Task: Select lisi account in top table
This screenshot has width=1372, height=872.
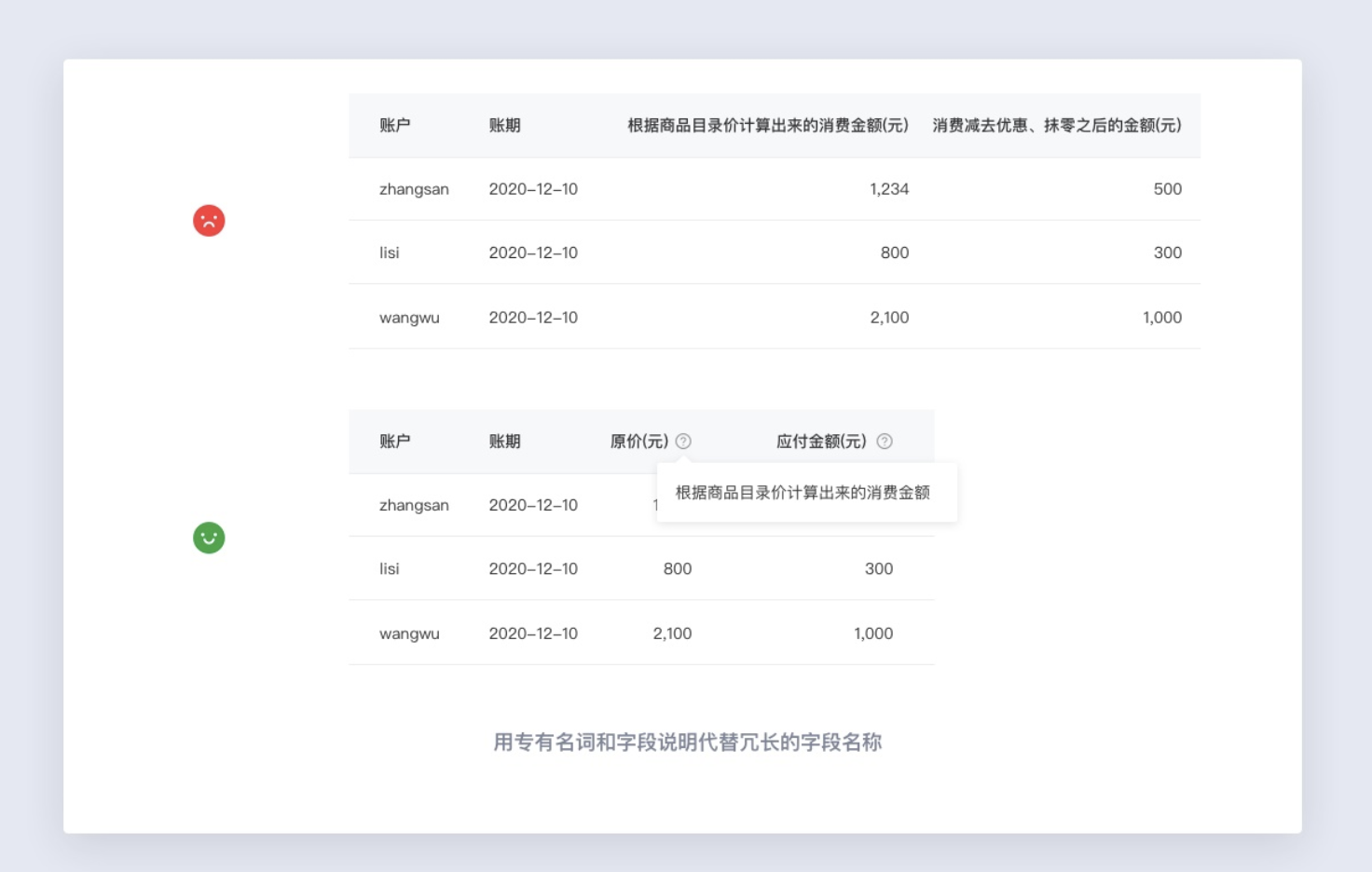Action: click(390, 252)
